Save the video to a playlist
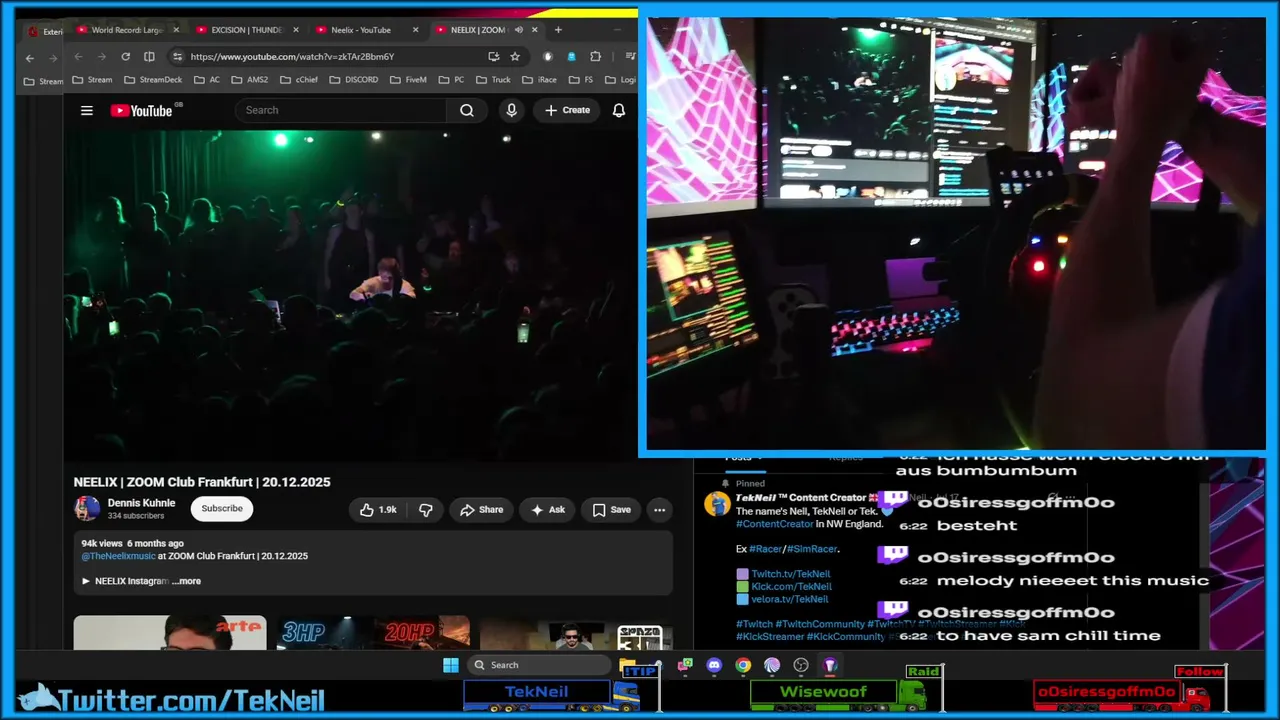This screenshot has width=1280, height=720. tap(611, 510)
